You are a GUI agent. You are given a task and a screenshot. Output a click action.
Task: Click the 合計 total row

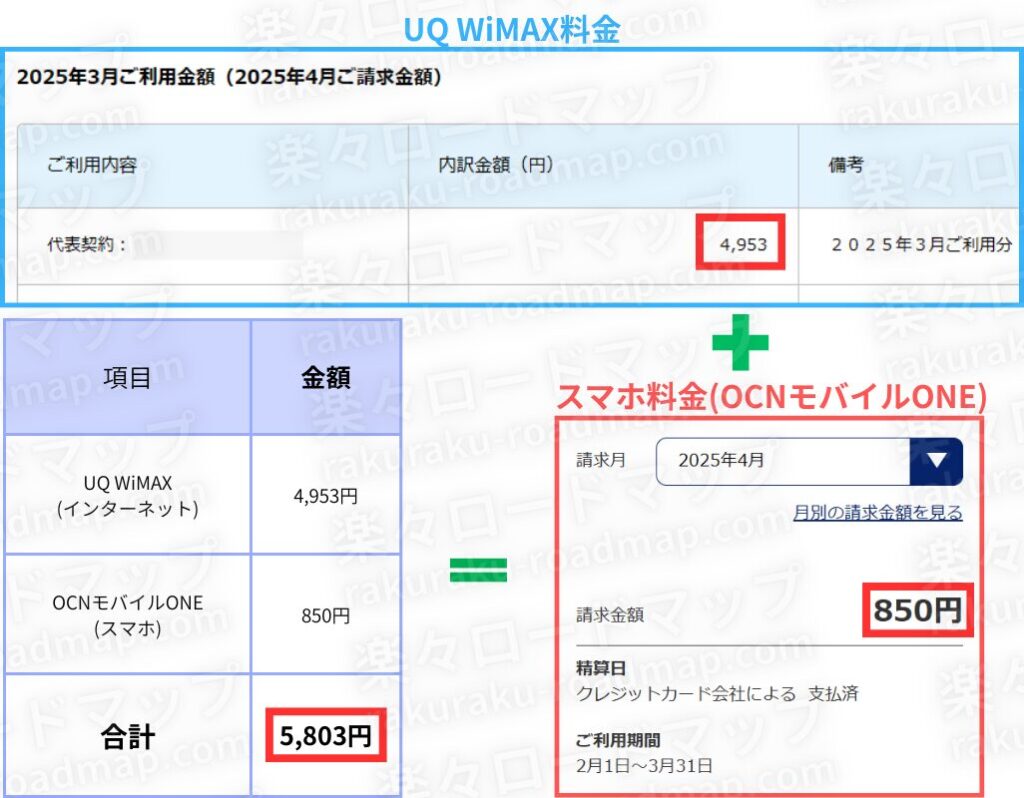126,737
